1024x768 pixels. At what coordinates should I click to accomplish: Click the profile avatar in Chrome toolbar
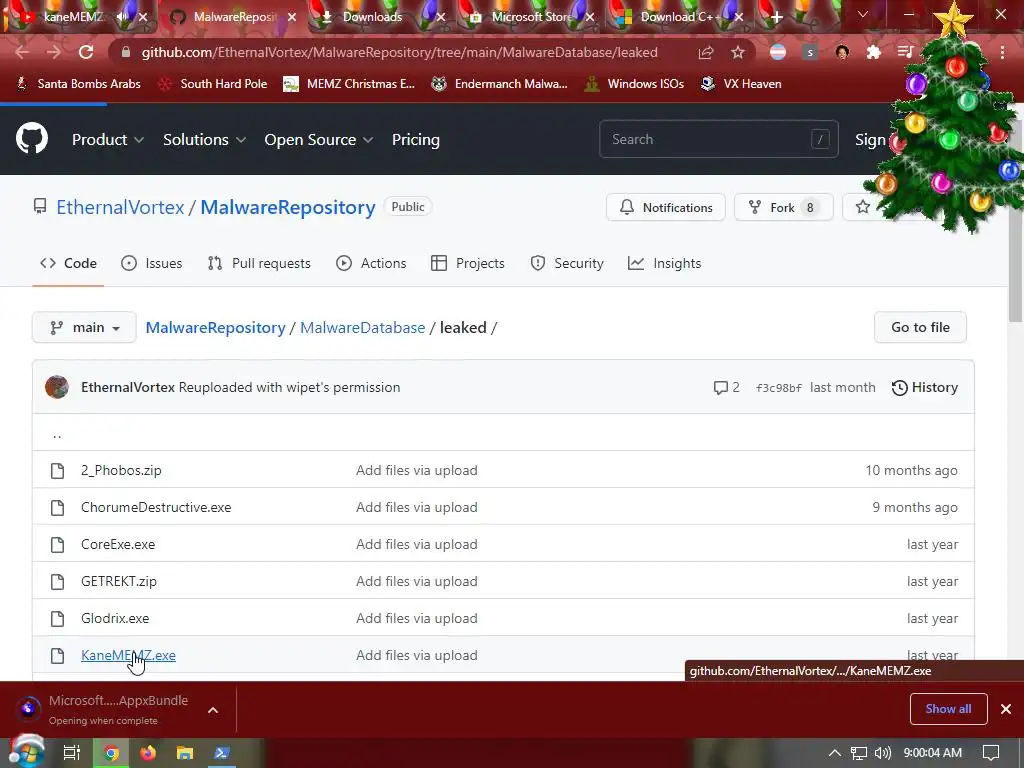tap(842, 52)
